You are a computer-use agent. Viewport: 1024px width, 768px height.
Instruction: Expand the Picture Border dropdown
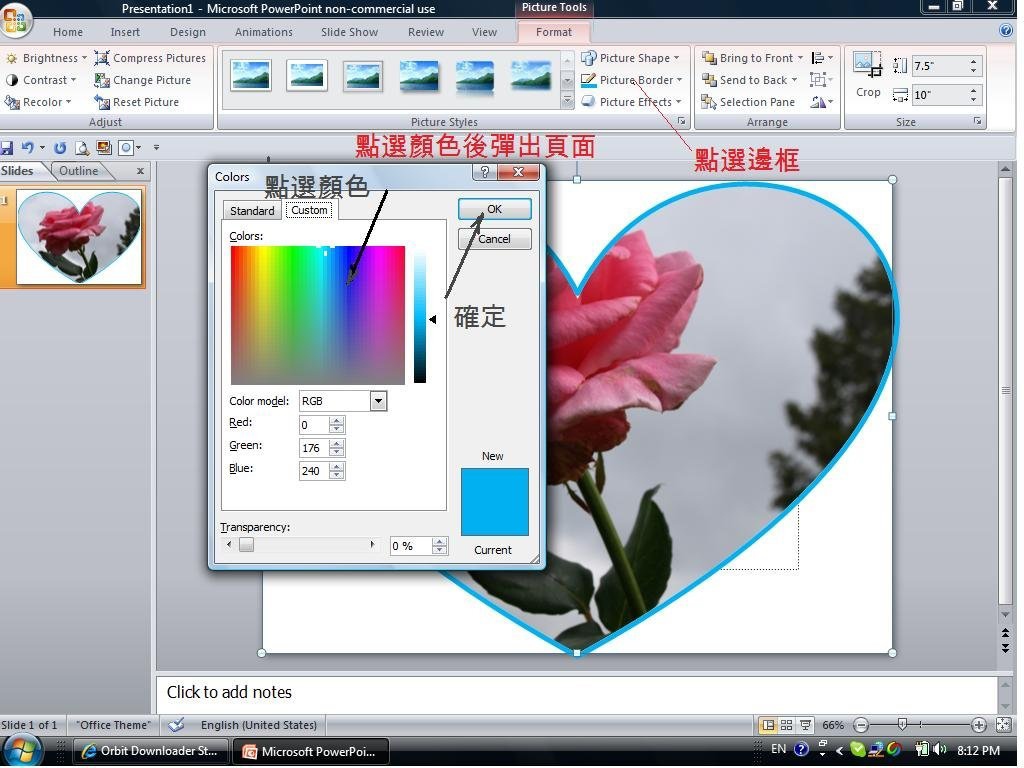(x=679, y=80)
